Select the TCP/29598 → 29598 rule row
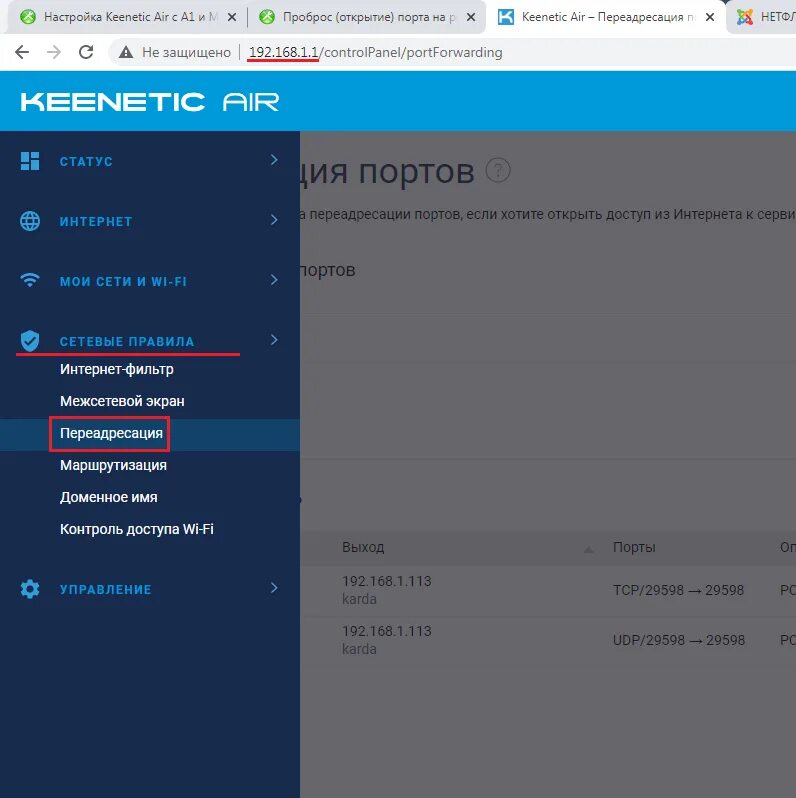Viewport: 796px width, 798px height. [548, 590]
